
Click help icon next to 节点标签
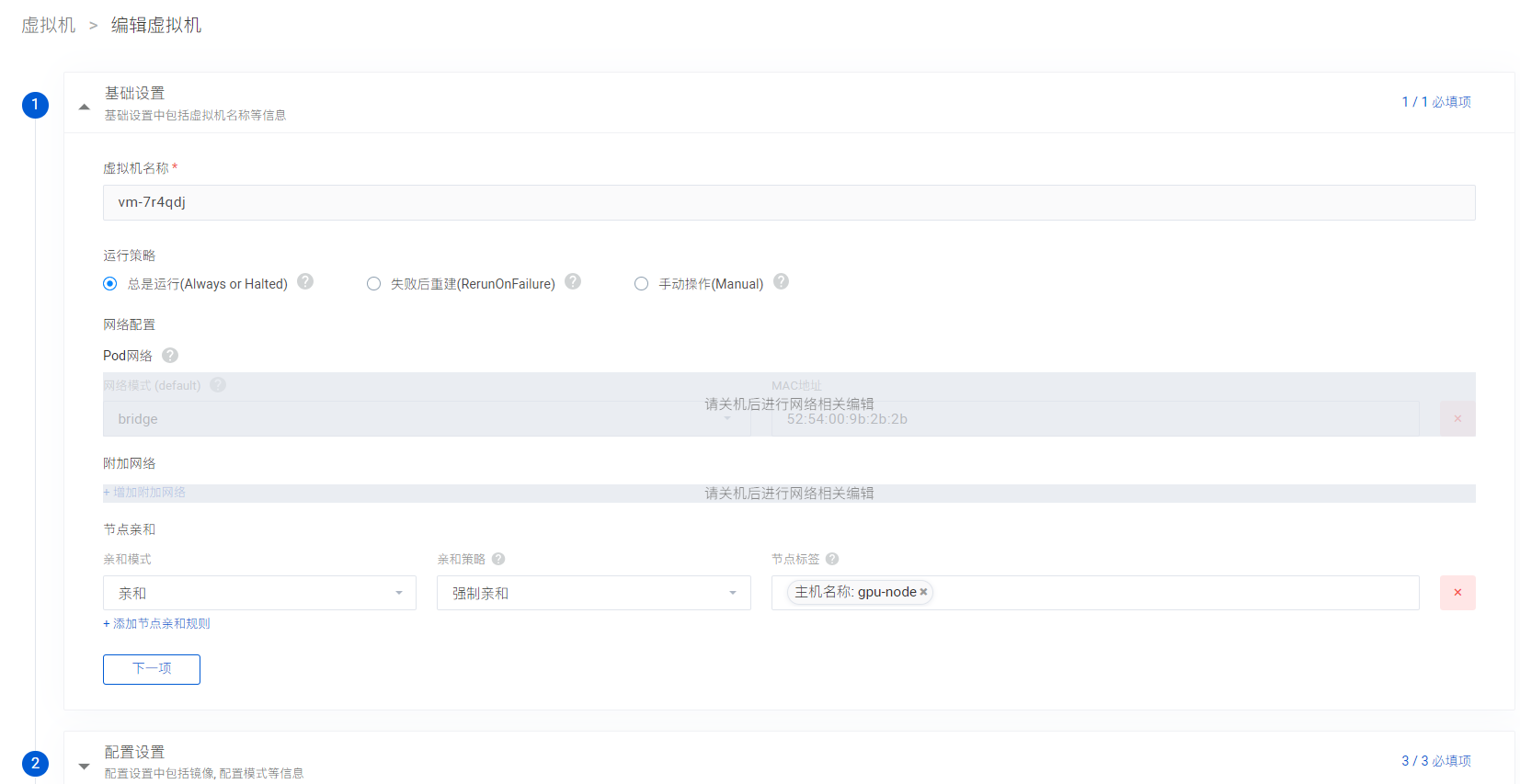point(832,559)
